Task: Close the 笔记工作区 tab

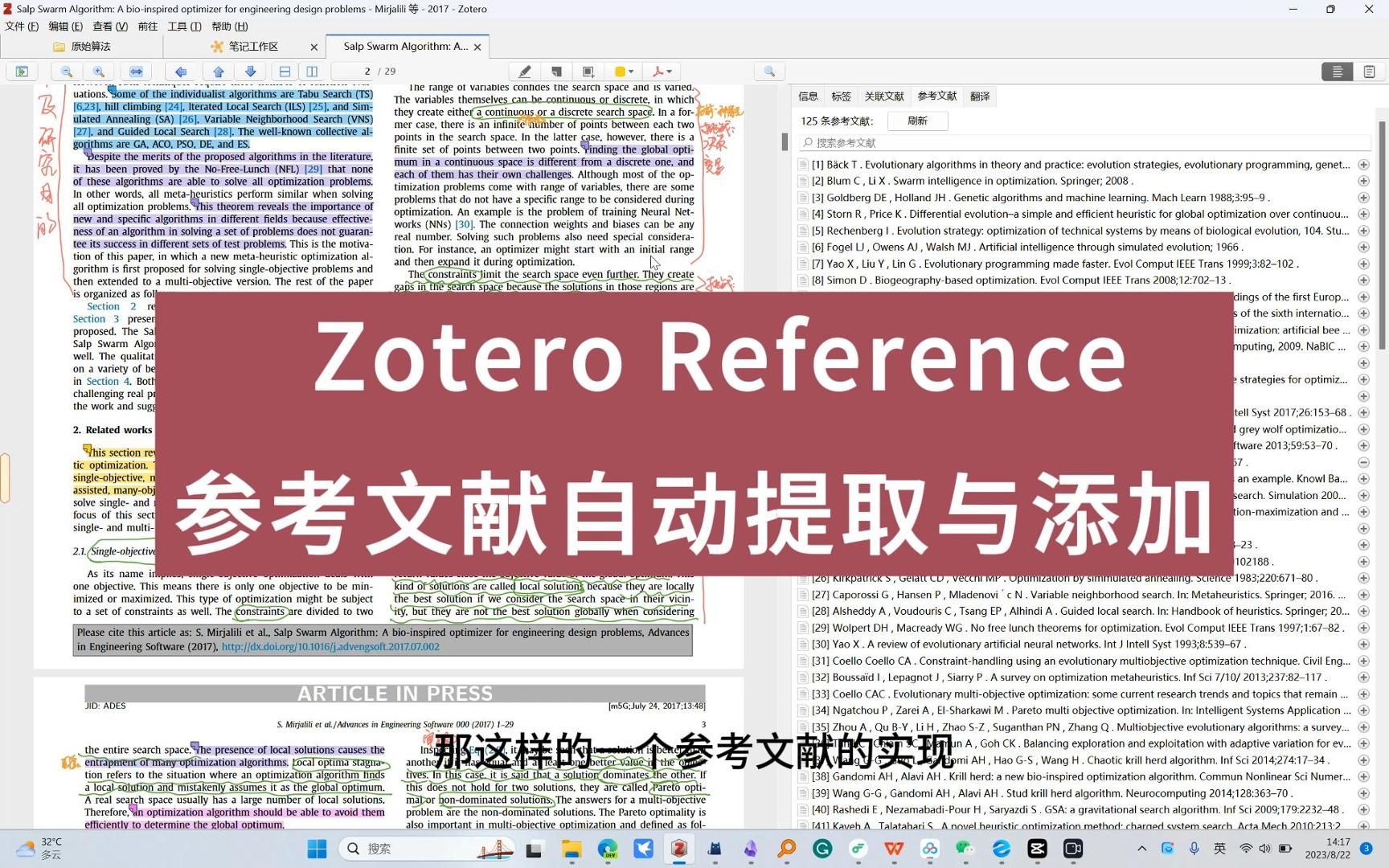Action: (x=314, y=47)
